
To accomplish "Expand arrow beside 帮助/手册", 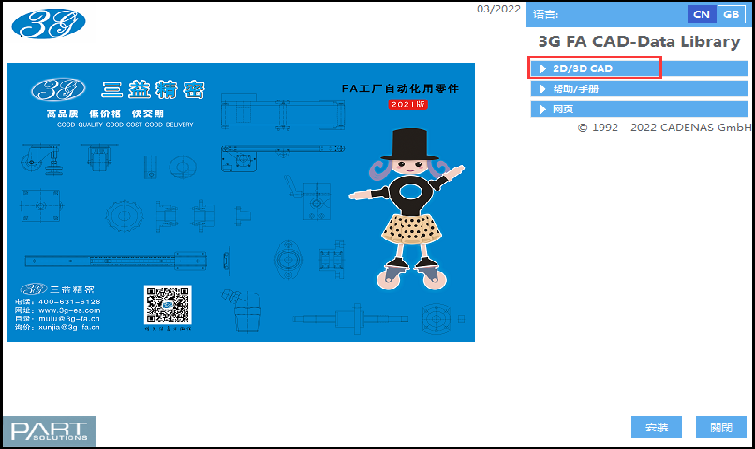I will point(543,89).
